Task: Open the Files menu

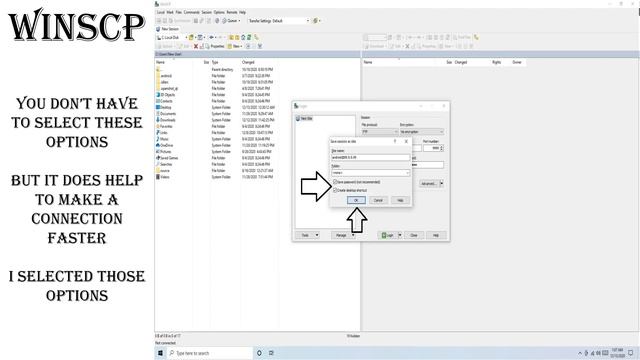Action: click(x=178, y=12)
